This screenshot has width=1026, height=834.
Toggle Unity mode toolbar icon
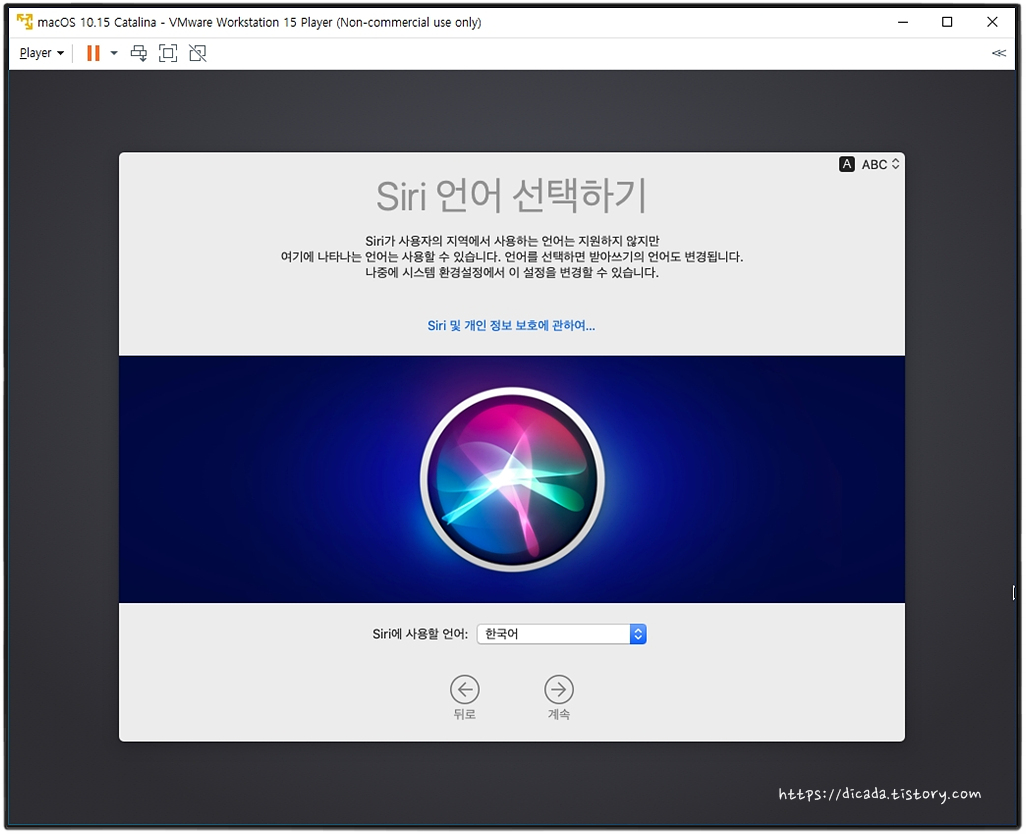(198, 53)
